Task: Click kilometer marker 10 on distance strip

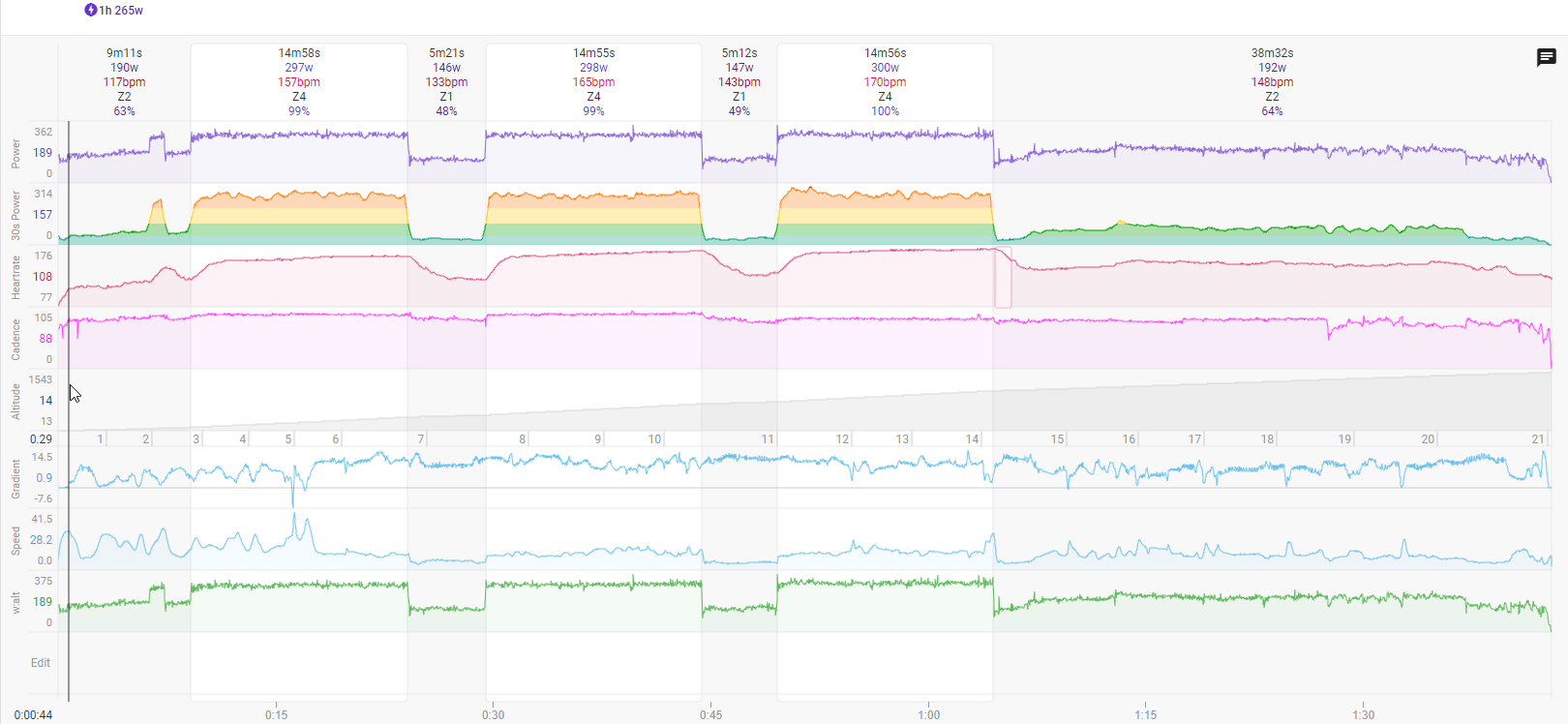Action: coord(654,439)
